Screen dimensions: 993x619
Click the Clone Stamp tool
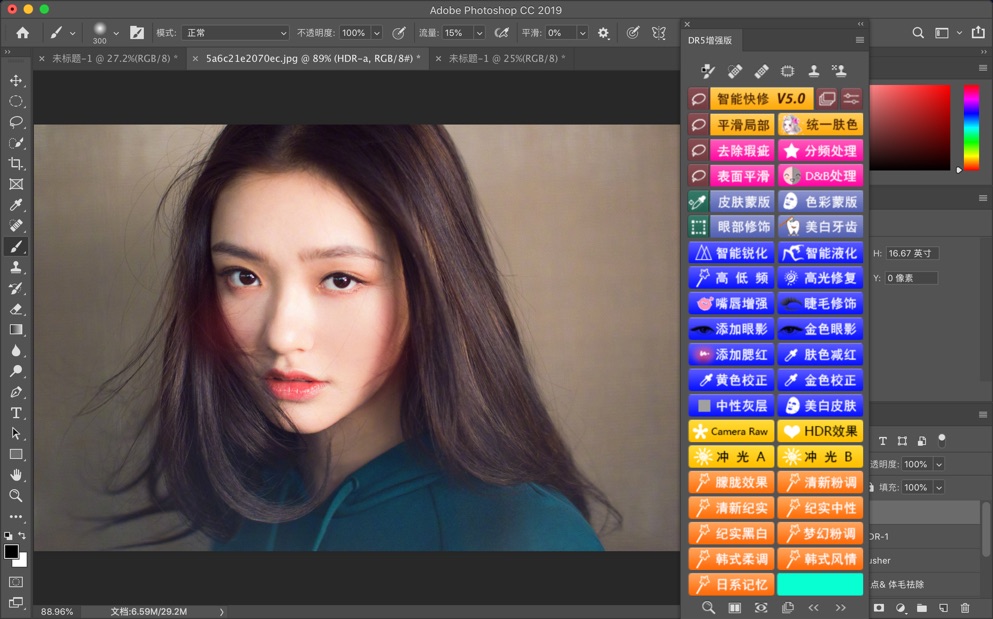pos(16,267)
